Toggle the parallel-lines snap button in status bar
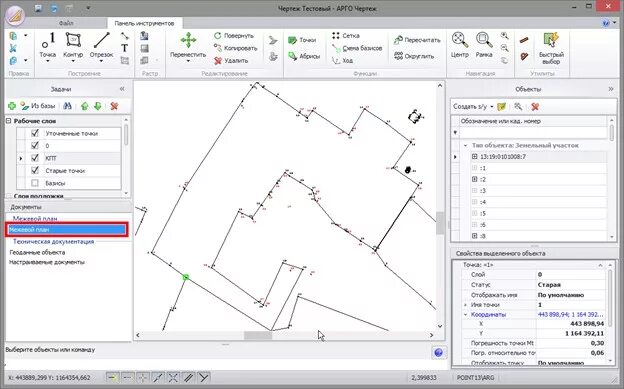 [188, 377]
